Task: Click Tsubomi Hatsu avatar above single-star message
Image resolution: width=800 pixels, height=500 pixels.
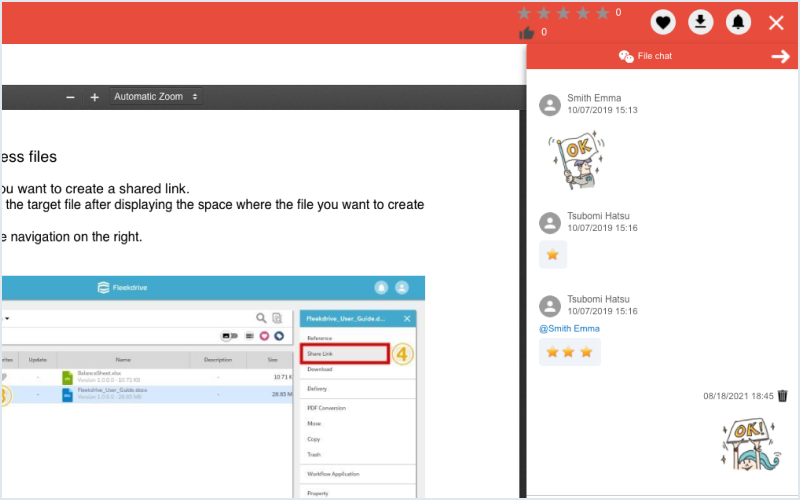Action: click(550, 223)
